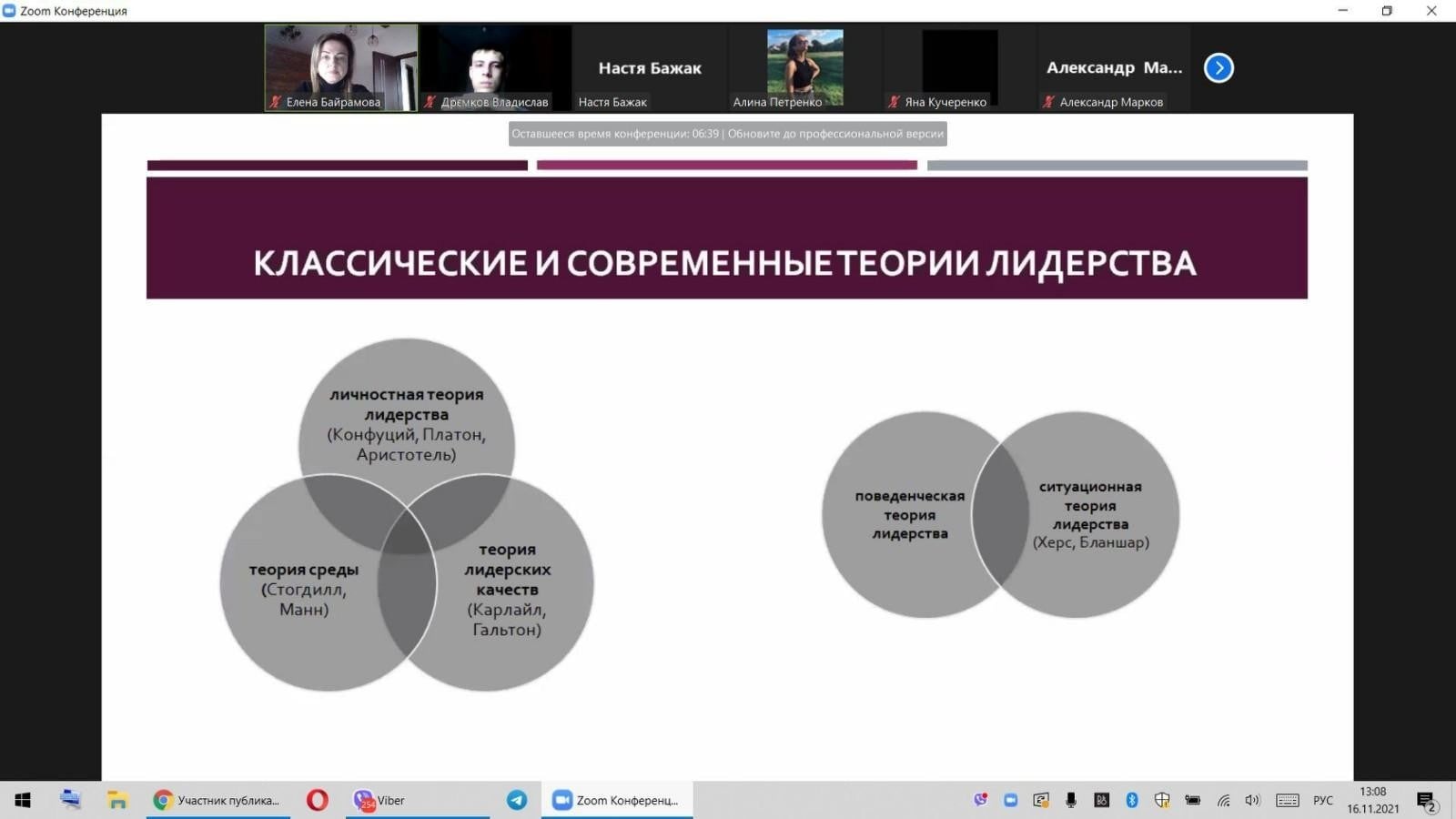The width and height of the screenshot is (1456, 819).
Task: Click the battery status tray icon
Action: tap(1192, 800)
